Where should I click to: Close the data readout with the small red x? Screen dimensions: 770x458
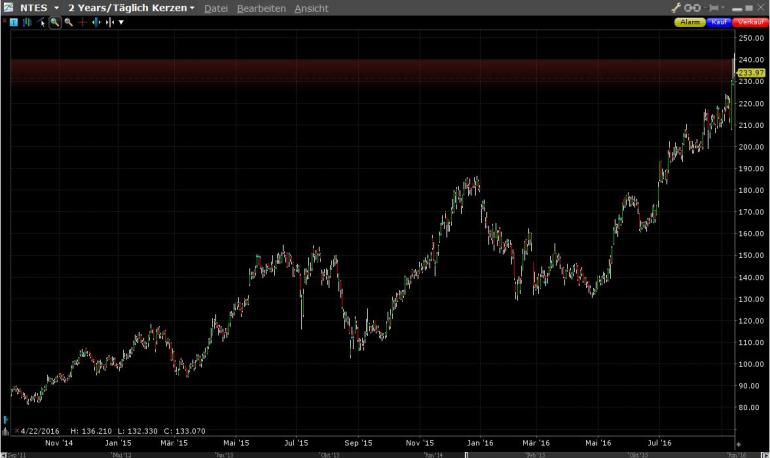tap(17, 431)
